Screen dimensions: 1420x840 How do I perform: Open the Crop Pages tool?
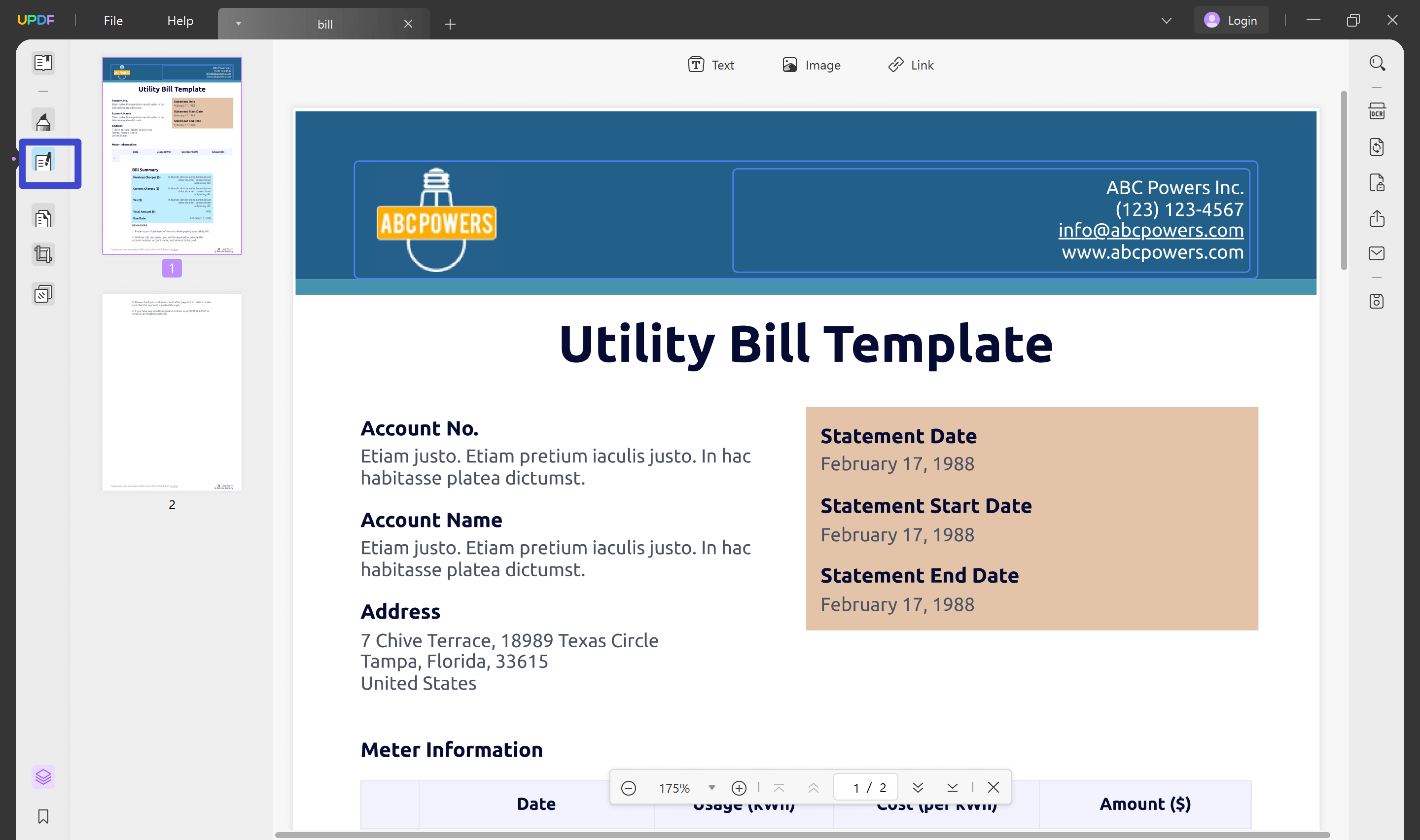pyautogui.click(x=43, y=254)
